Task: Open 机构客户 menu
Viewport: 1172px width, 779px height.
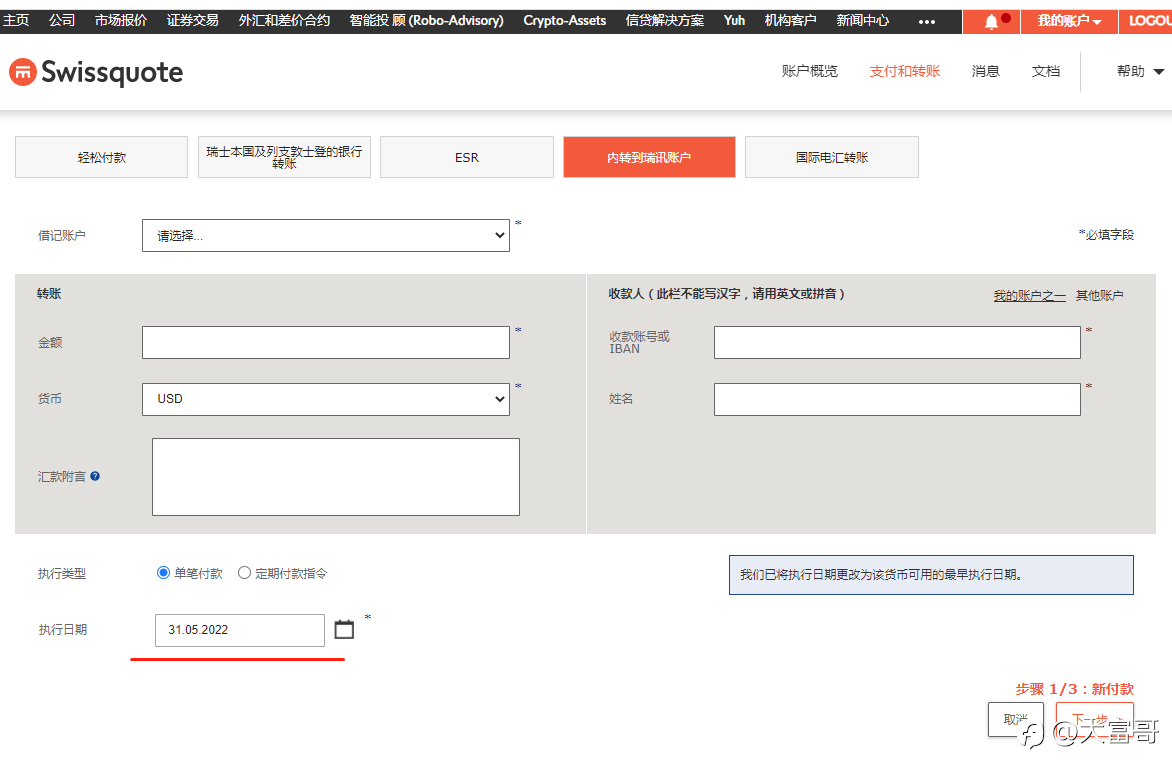Action: pyautogui.click(x=790, y=20)
